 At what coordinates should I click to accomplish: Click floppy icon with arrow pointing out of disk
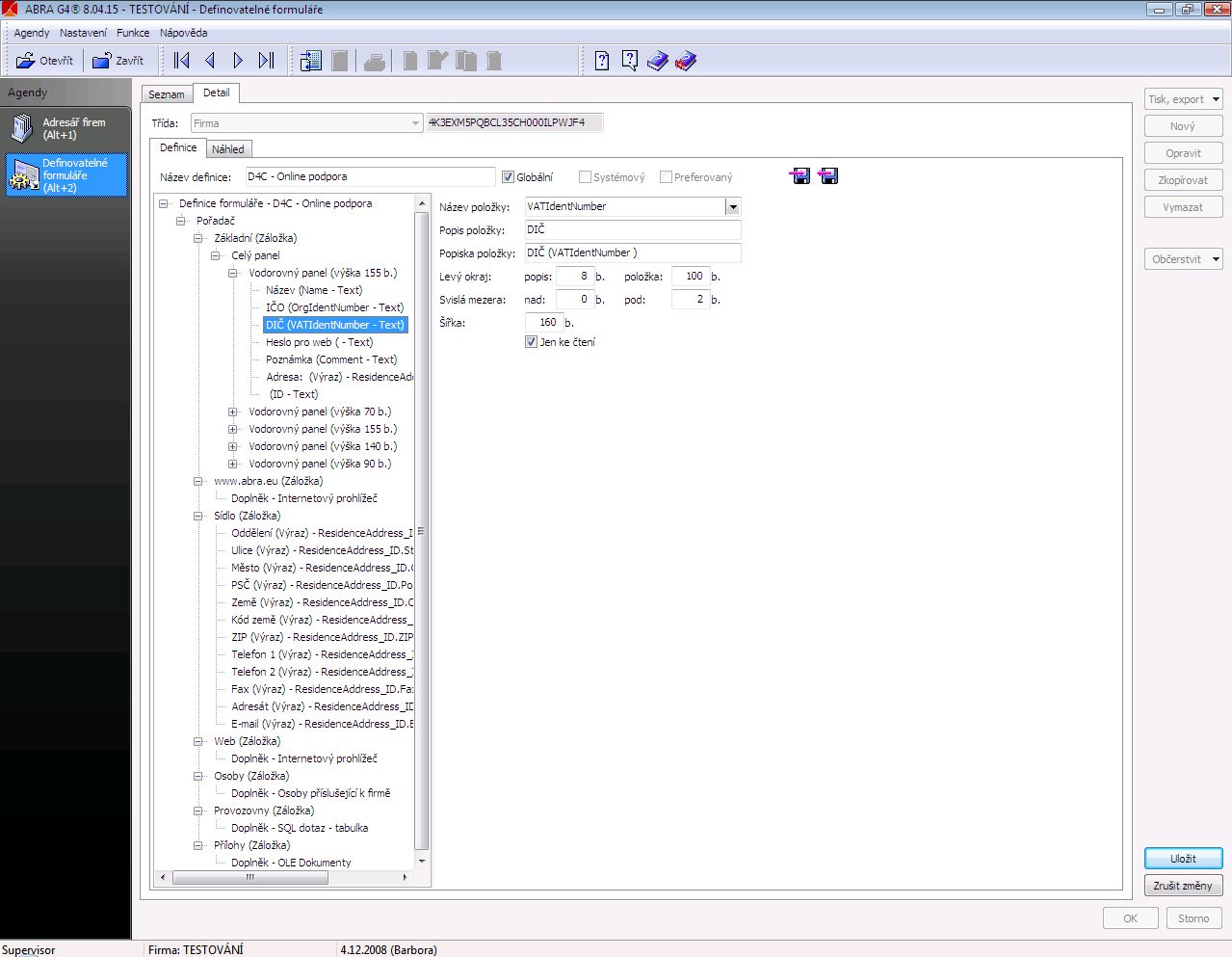coord(827,175)
